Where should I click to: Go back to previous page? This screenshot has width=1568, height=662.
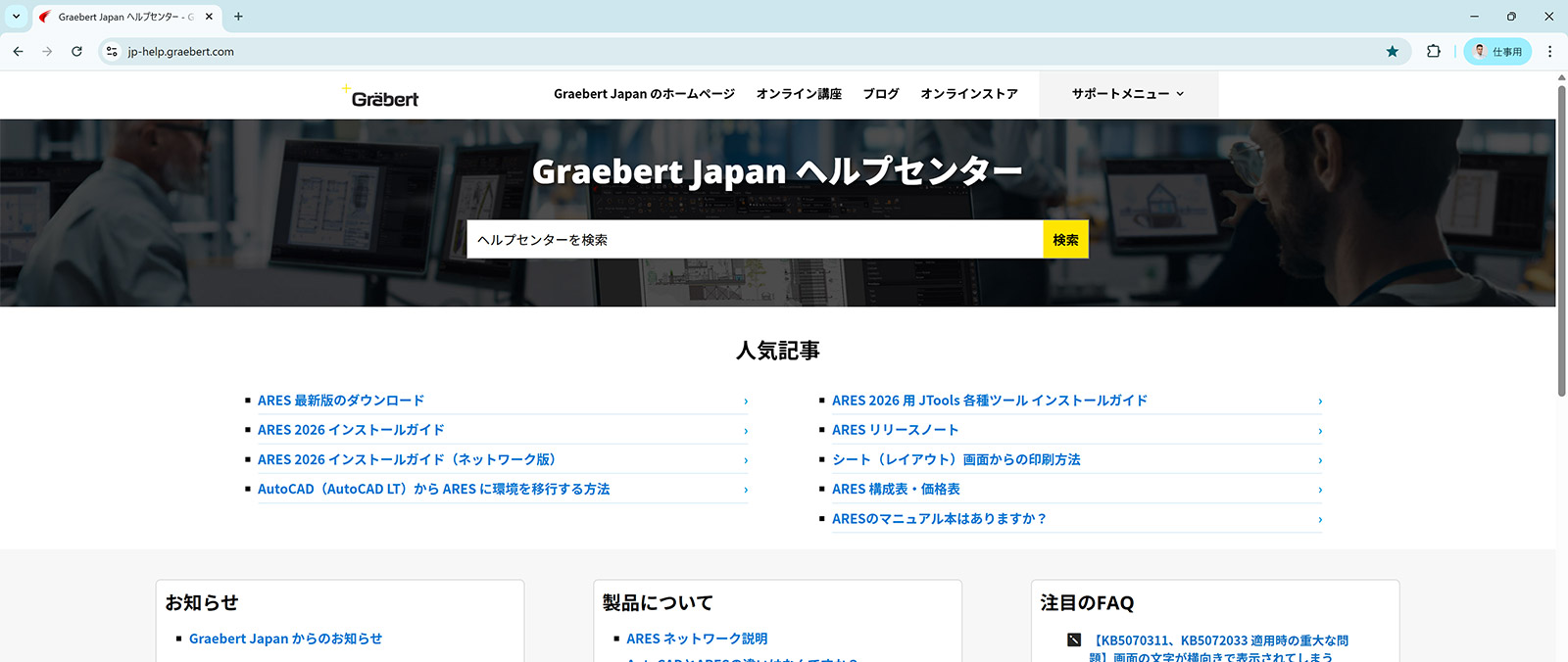18,52
